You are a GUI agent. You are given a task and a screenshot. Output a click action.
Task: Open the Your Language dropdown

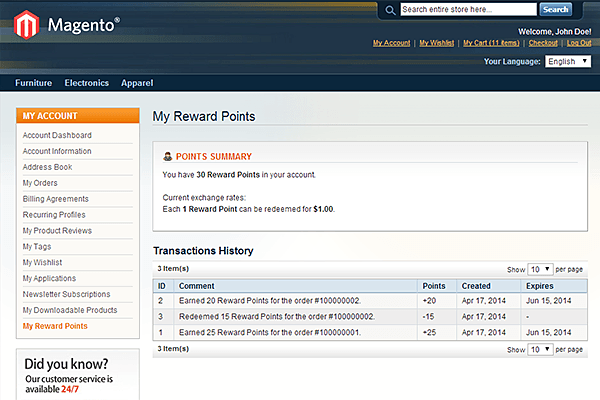(x=568, y=61)
